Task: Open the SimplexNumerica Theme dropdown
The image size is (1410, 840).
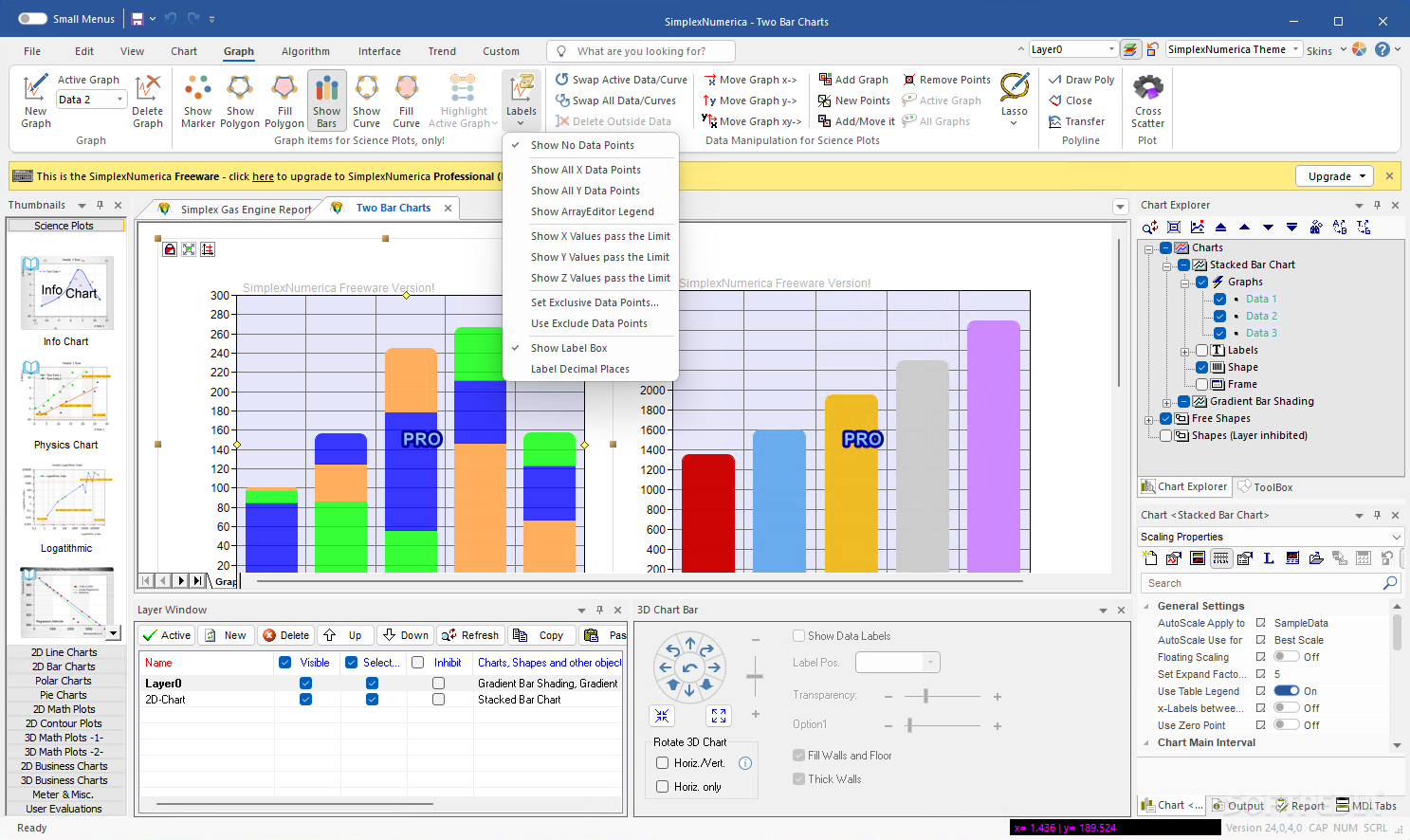Action: pyautogui.click(x=1295, y=49)
